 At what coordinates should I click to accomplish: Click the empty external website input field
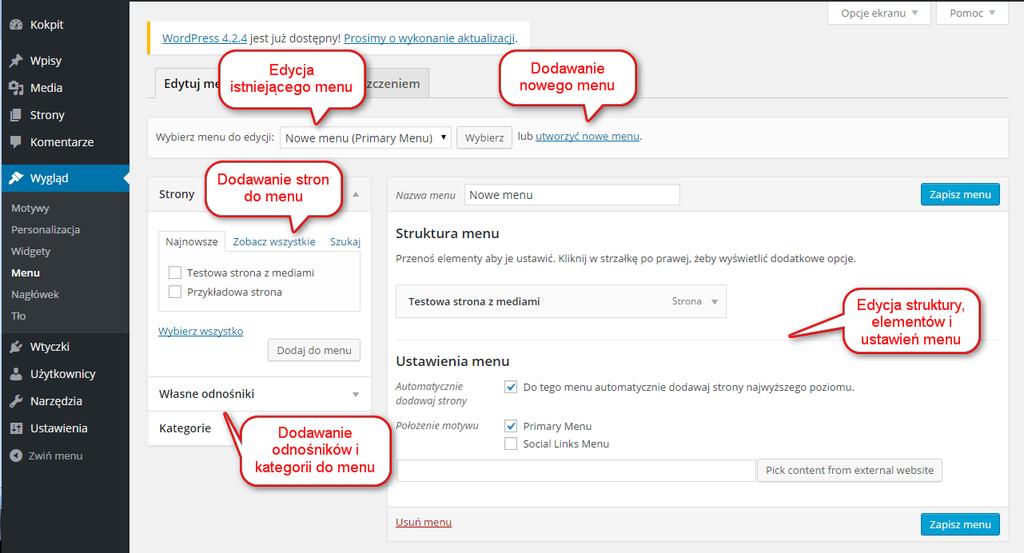click(576, 471)
